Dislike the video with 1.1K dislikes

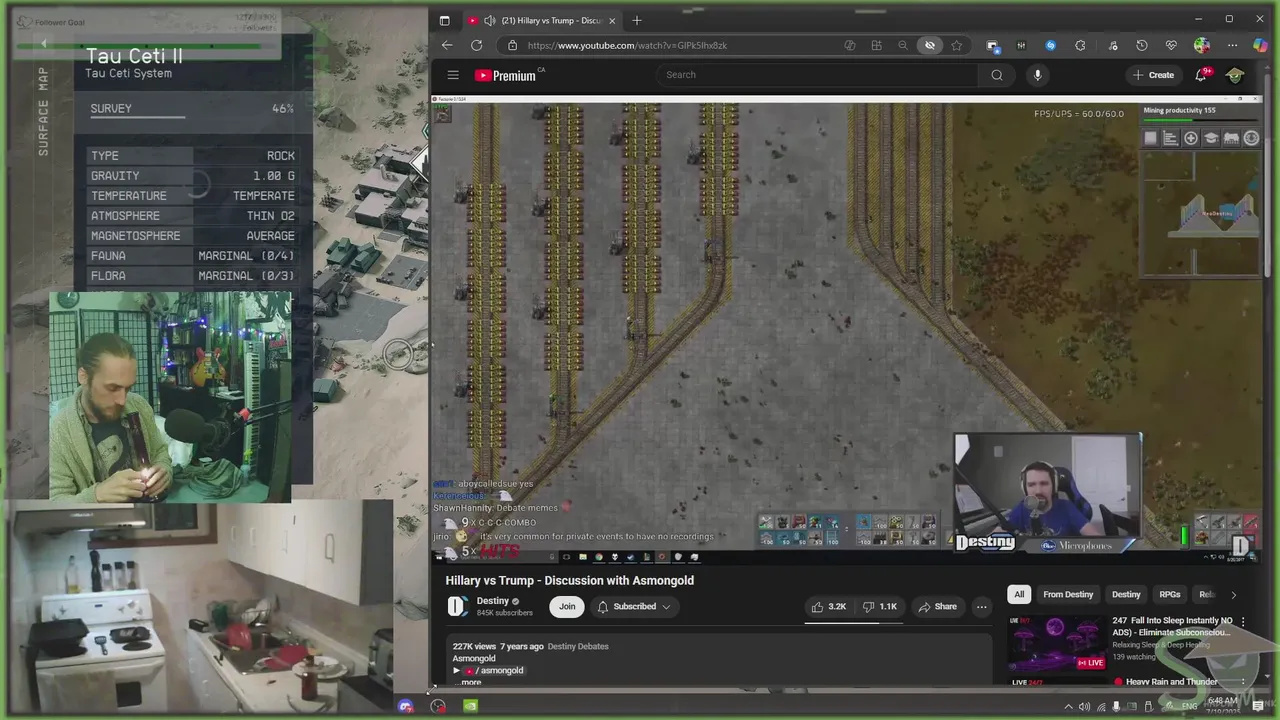pyautogui.click(x=881, y=606)
